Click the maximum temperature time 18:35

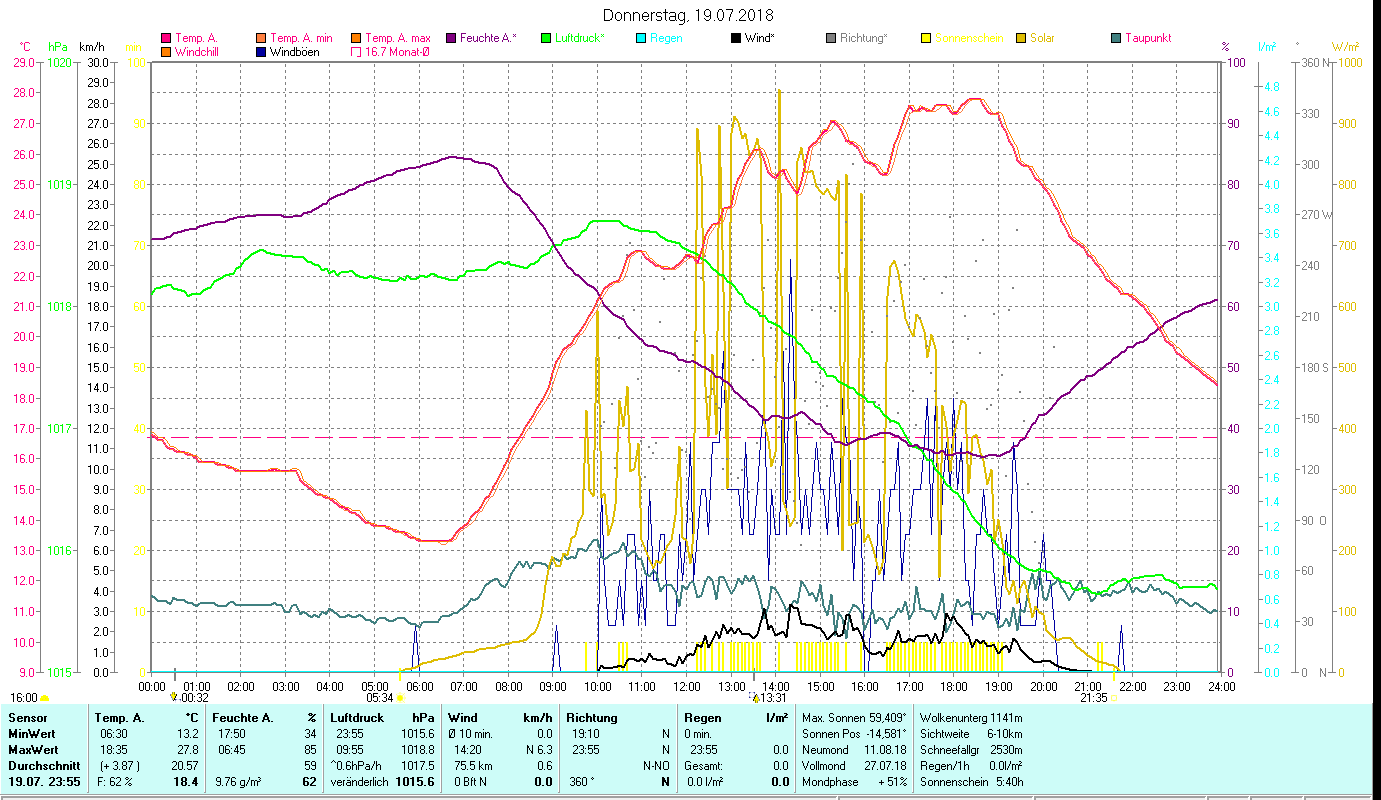pyautogui.click(x=112, y=750)
